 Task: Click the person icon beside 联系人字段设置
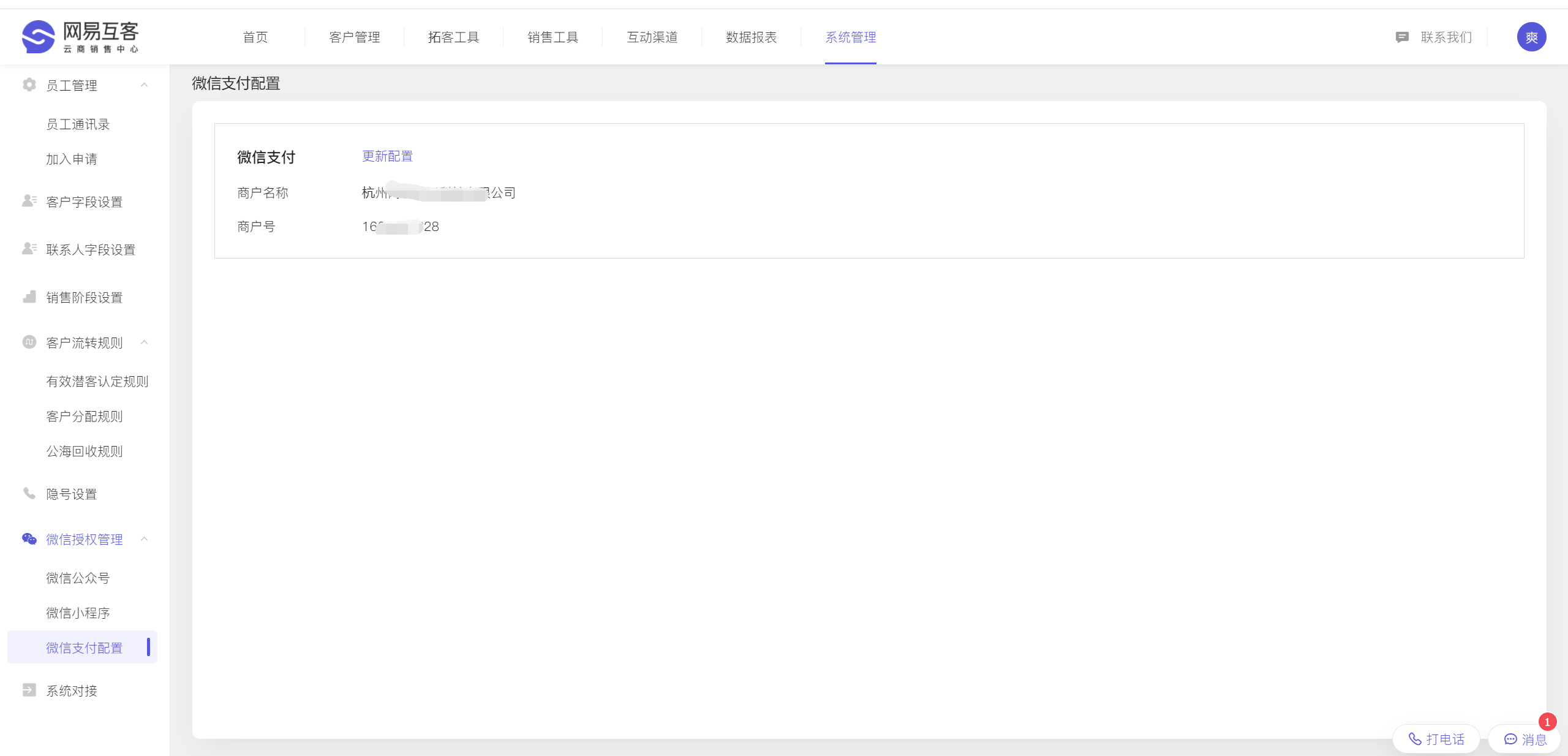(x=29, y=249)
